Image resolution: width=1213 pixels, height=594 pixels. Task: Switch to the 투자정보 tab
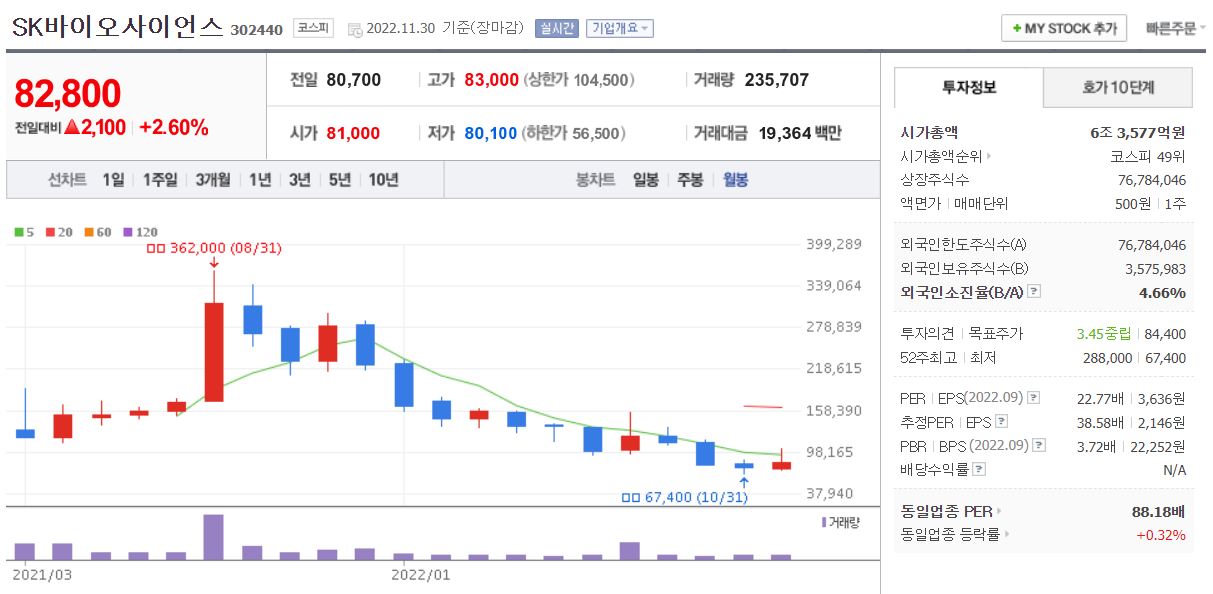tap(968, 87)
